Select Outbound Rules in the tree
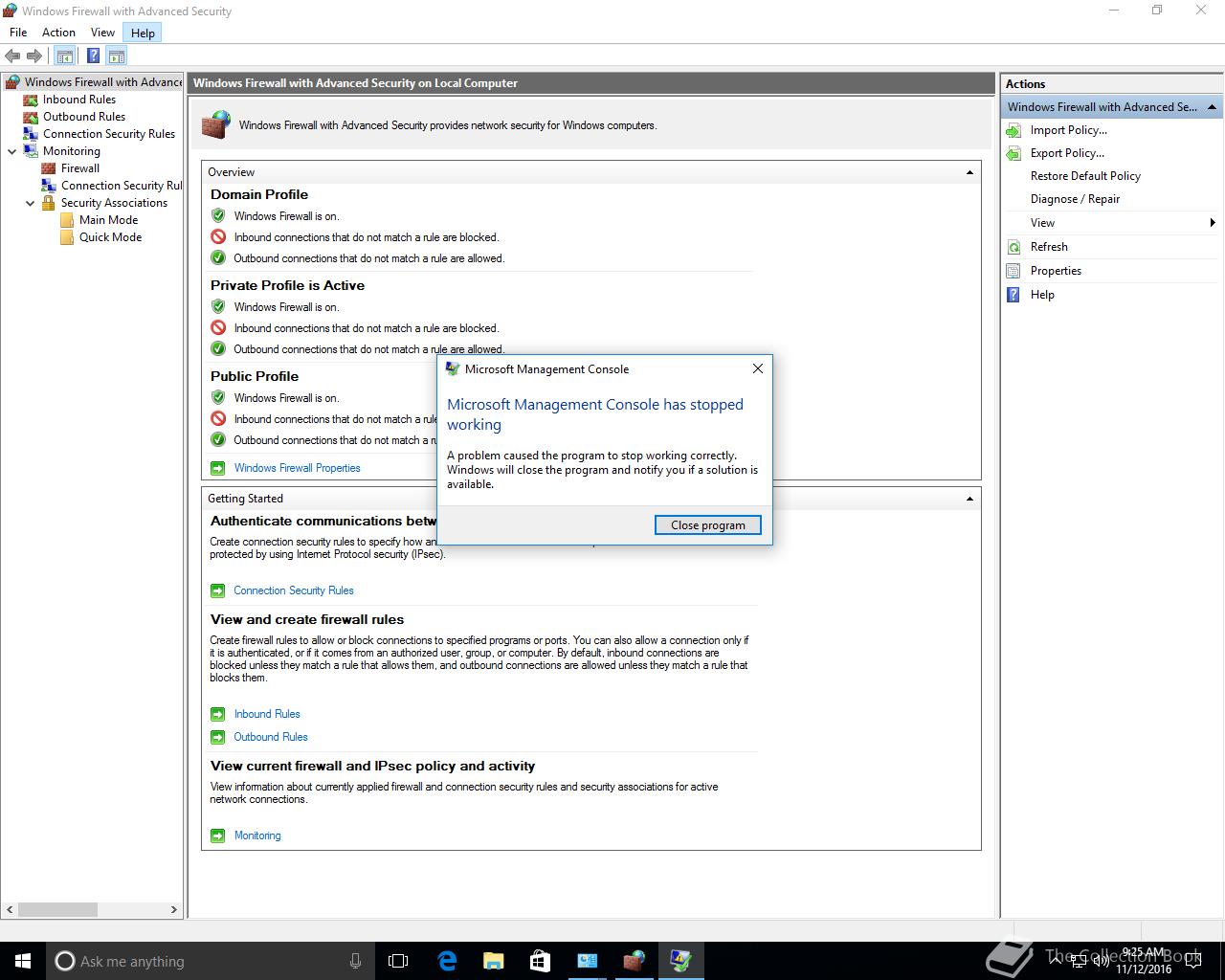Screen dimensions: 1225x980 coord(84,117)
